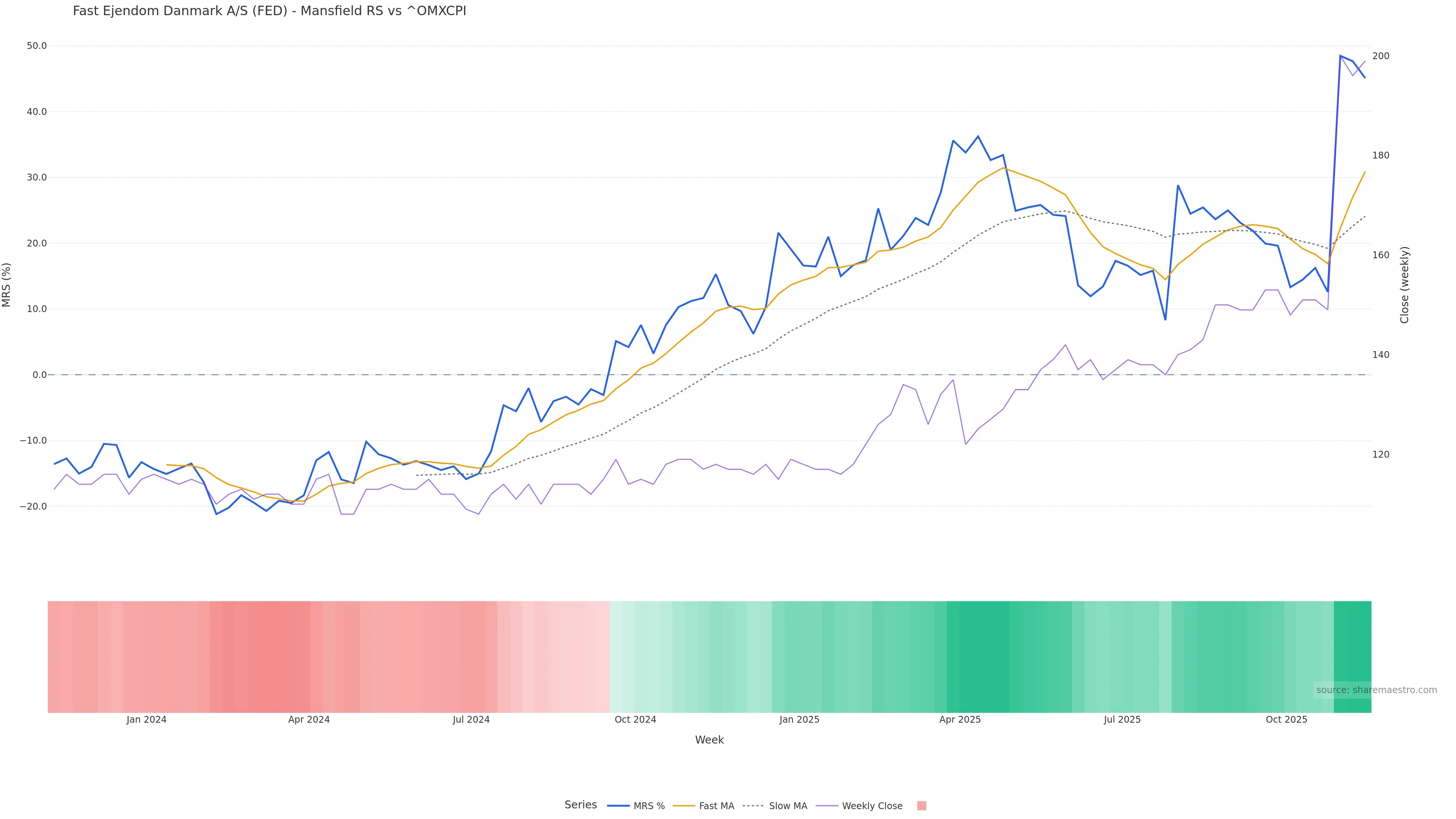Click the Apr 2024 x-axis label

pos(309,720)
